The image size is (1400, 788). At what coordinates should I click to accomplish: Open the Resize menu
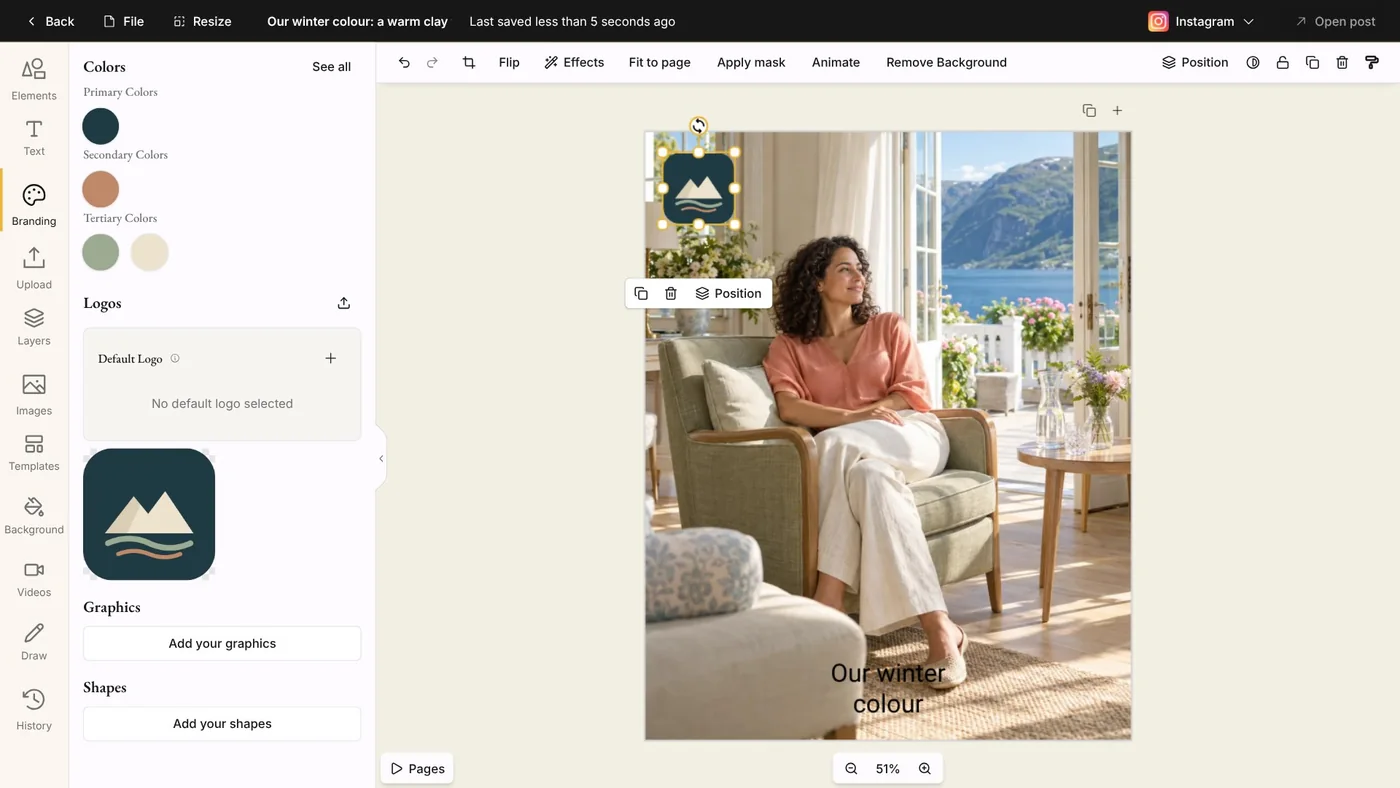(x=202, y=21)
